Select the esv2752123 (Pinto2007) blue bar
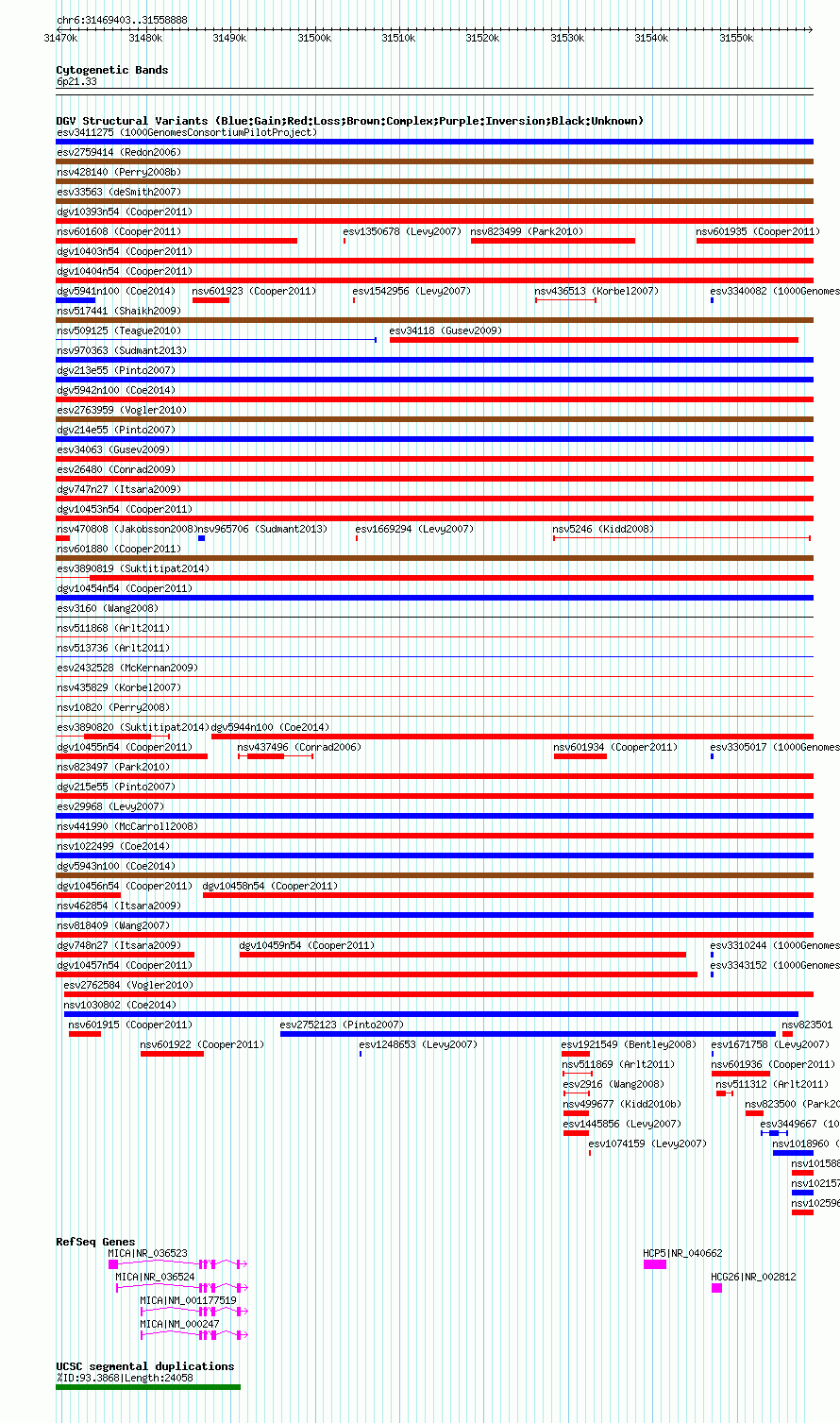The width and height of the screenshot is (840, 1423). coord(528,1034)
